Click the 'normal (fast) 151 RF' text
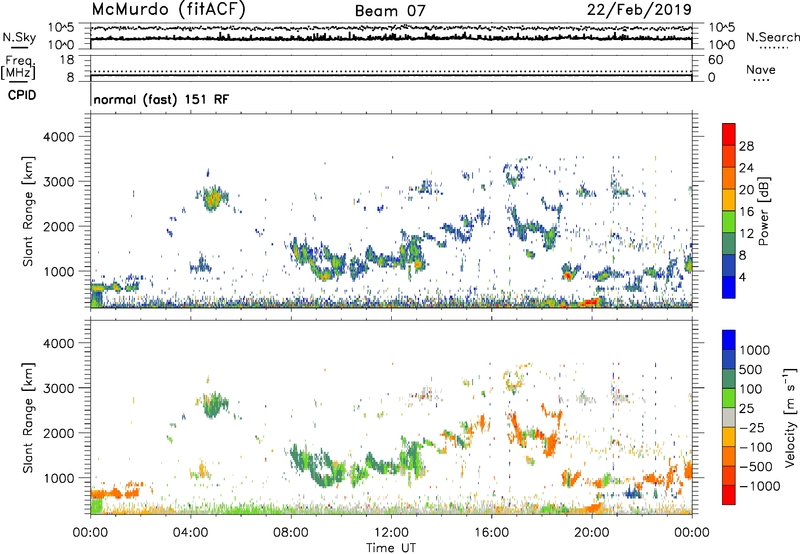Viewport: 800px width, 554px height. click(161, 99)
